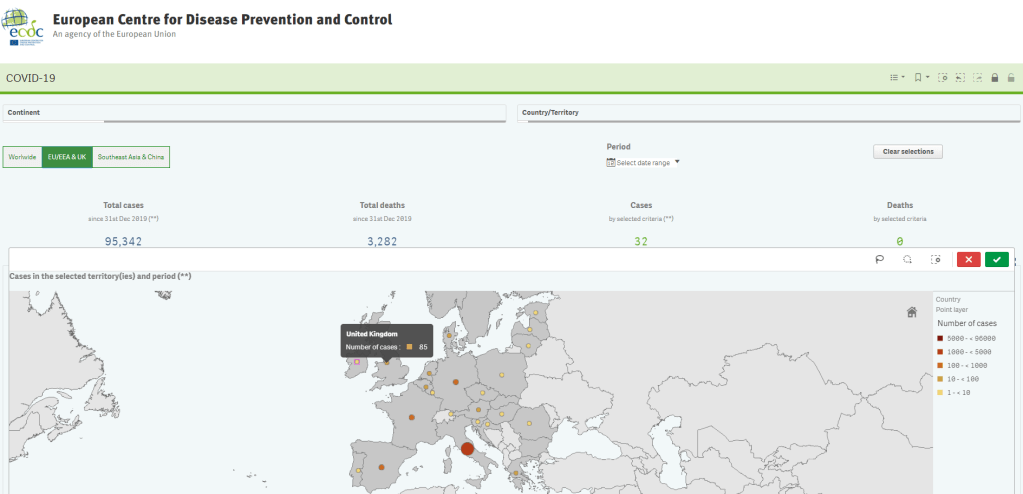Confirm map selection with green checkmark
Screen dimensions: 1023x494
997,260
